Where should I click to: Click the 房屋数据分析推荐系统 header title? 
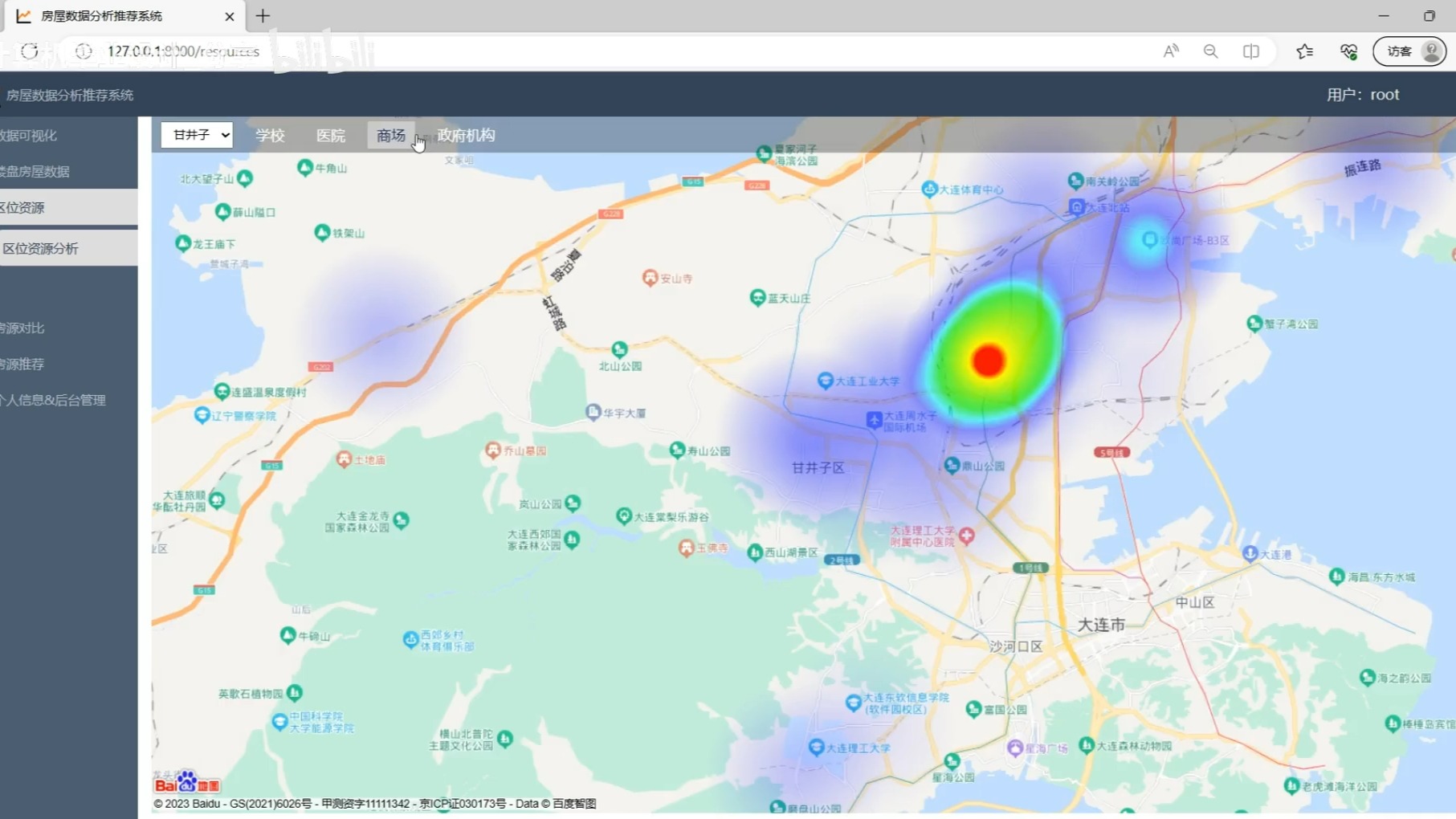[x=70, y=95]
